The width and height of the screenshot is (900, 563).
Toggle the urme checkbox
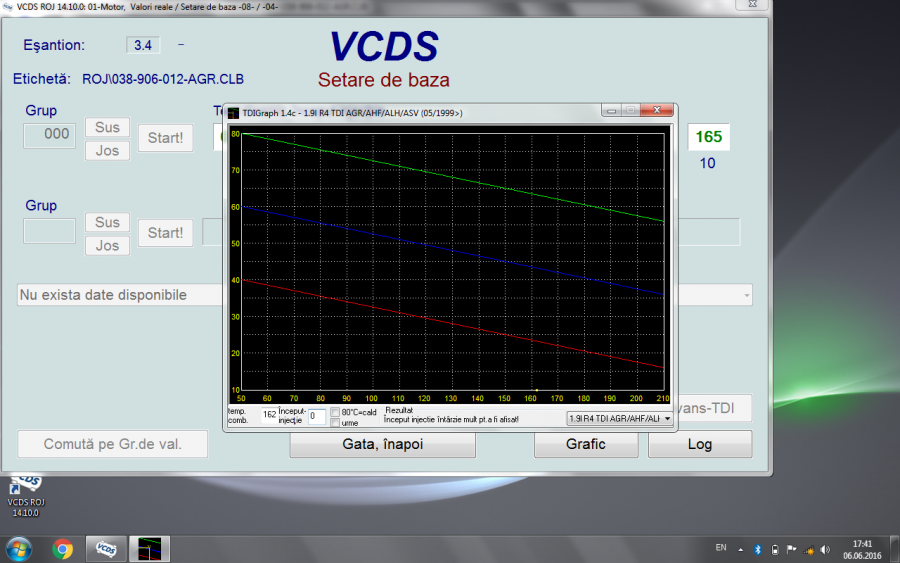(336, 423)
